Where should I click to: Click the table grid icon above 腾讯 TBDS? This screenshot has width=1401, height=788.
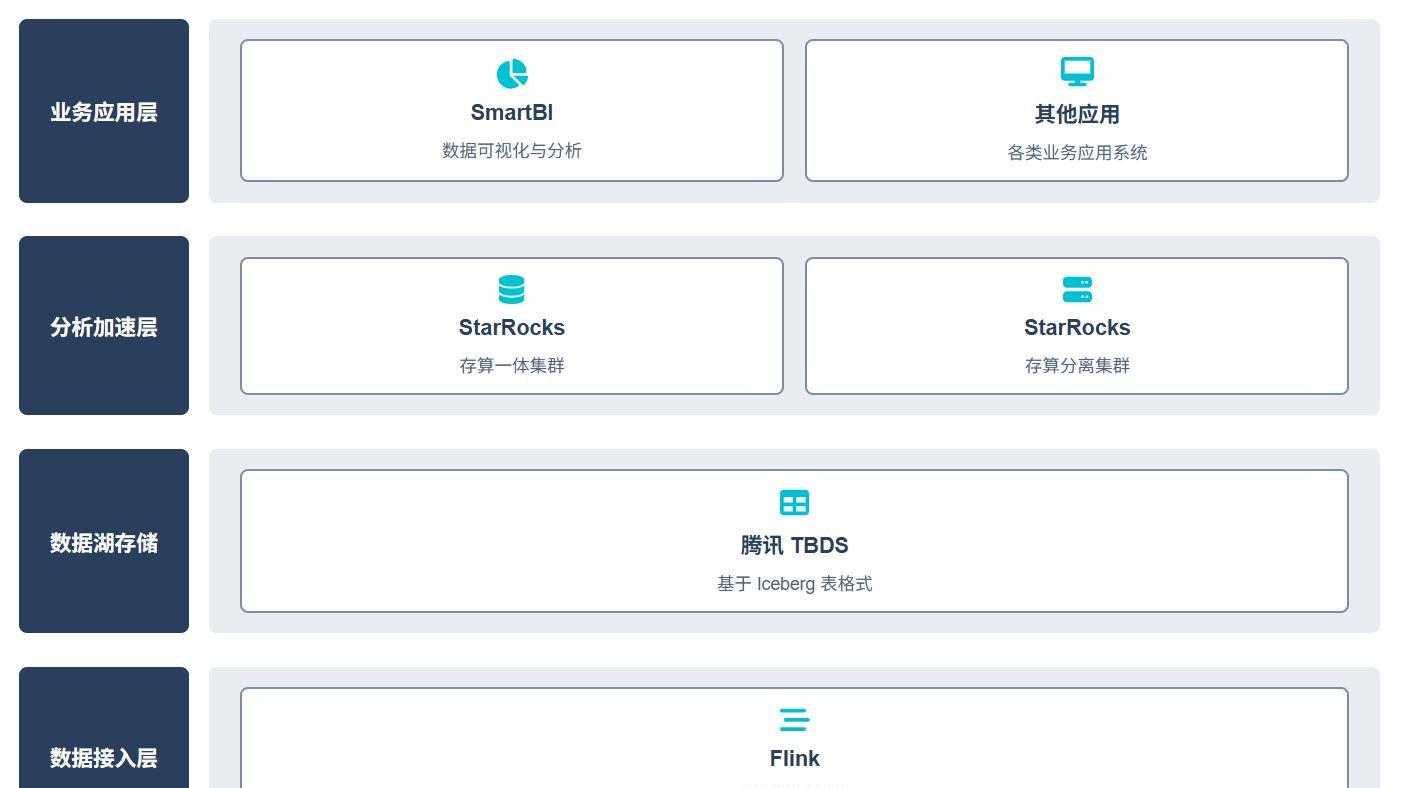point(794,502)
